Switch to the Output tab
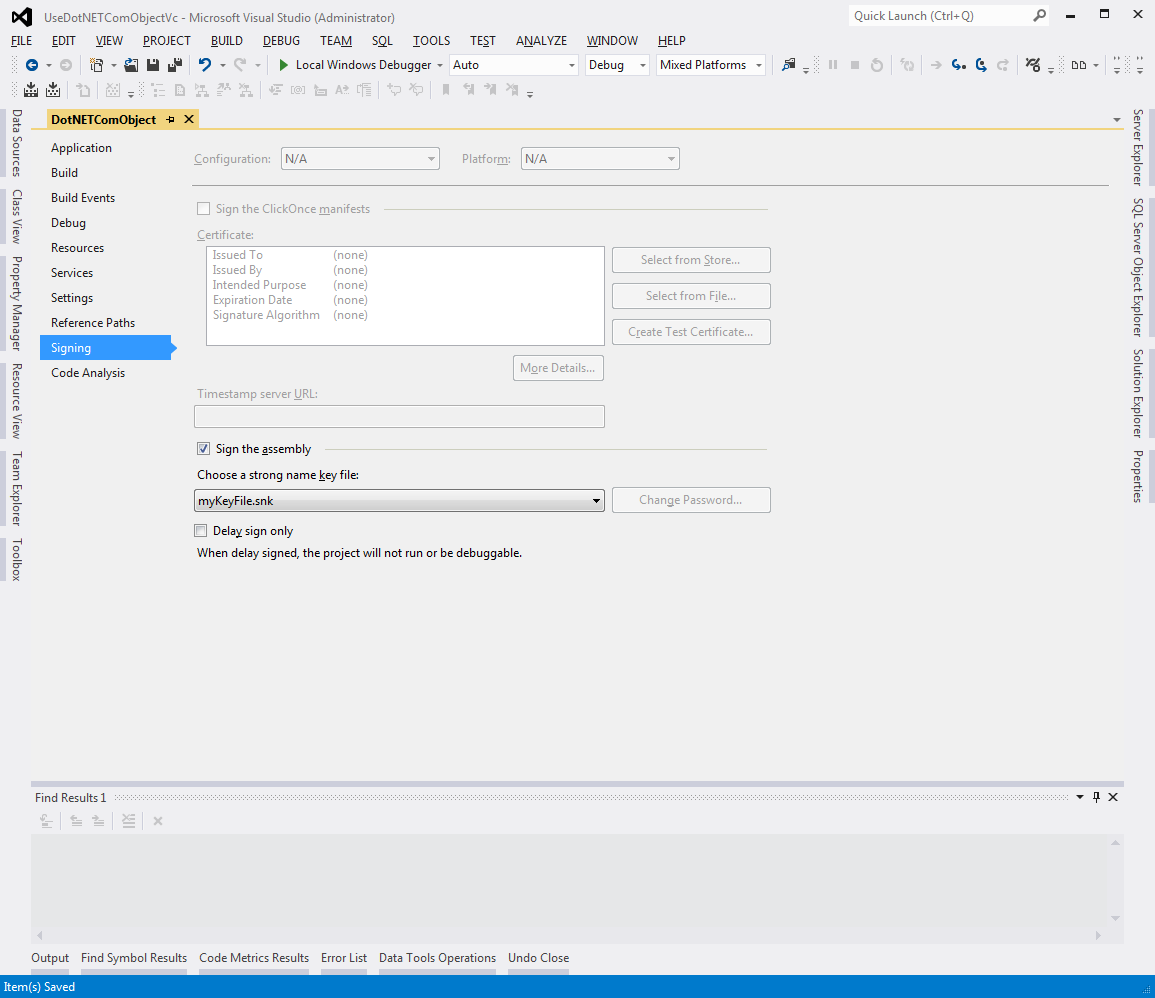Viewport: 1155px width, 998px height. (x=50, y=957)
